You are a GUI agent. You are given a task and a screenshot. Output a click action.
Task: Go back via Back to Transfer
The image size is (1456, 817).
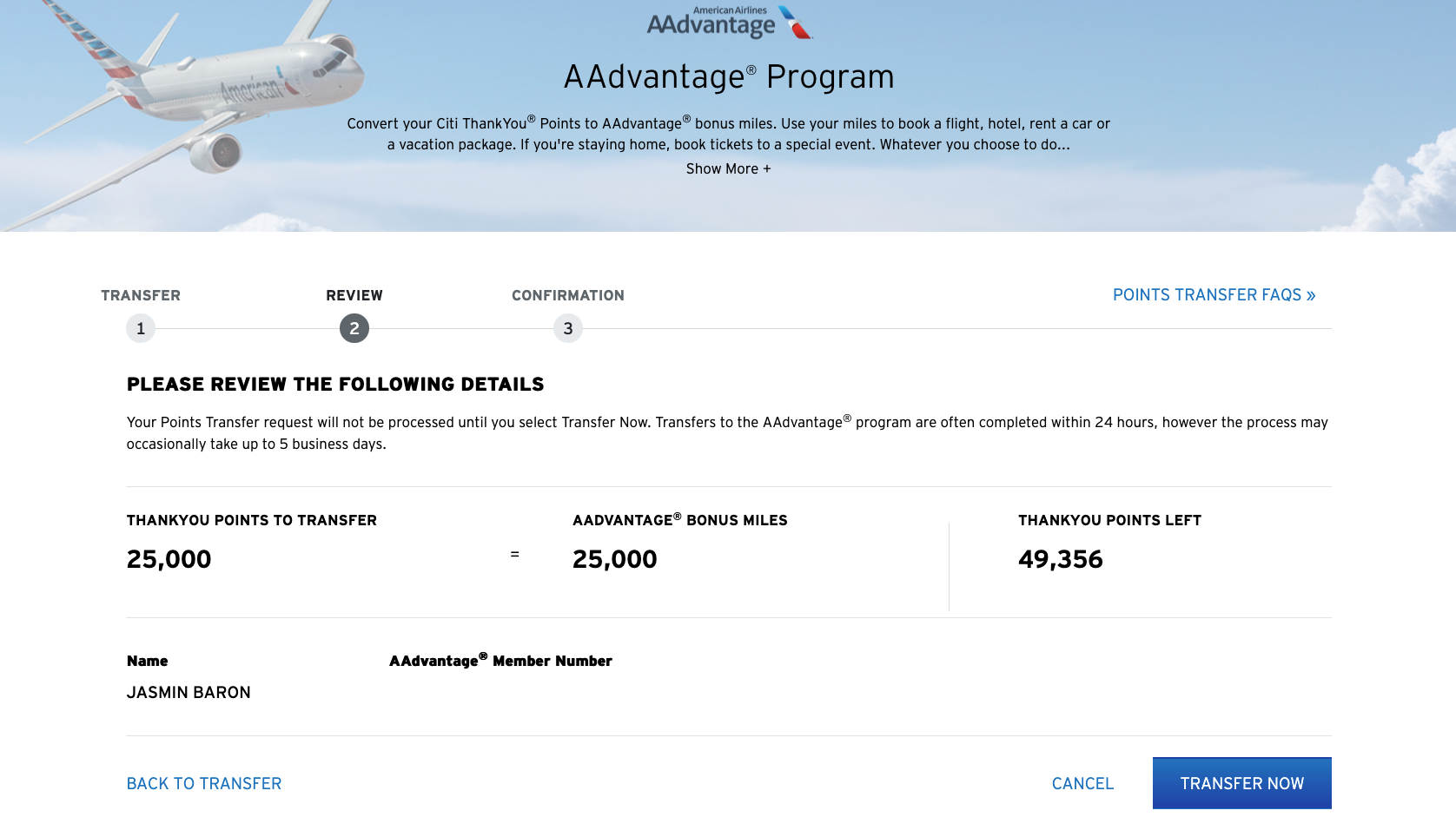[x=204, y=783]
